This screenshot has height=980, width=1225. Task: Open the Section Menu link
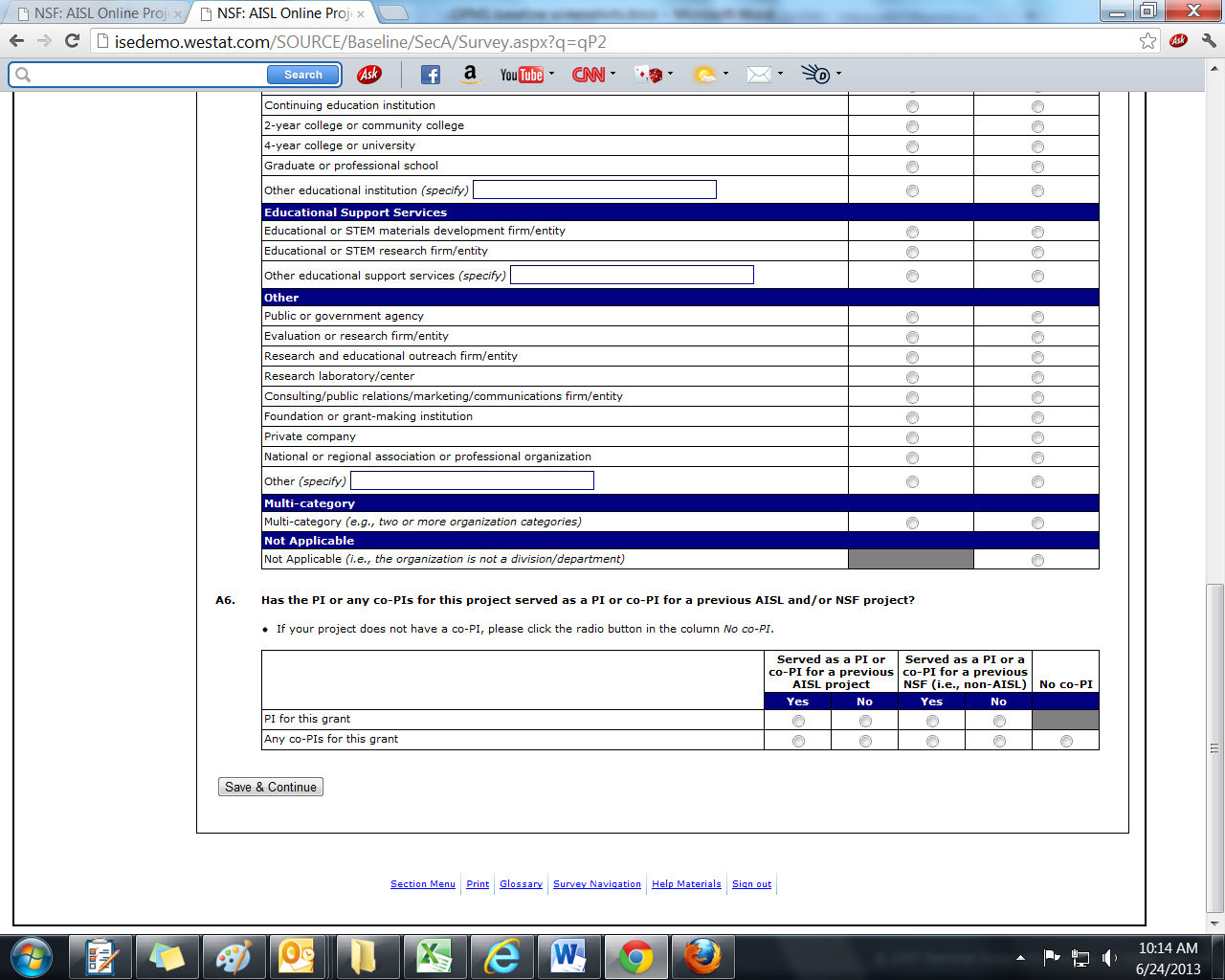click(x=423, y=884)
